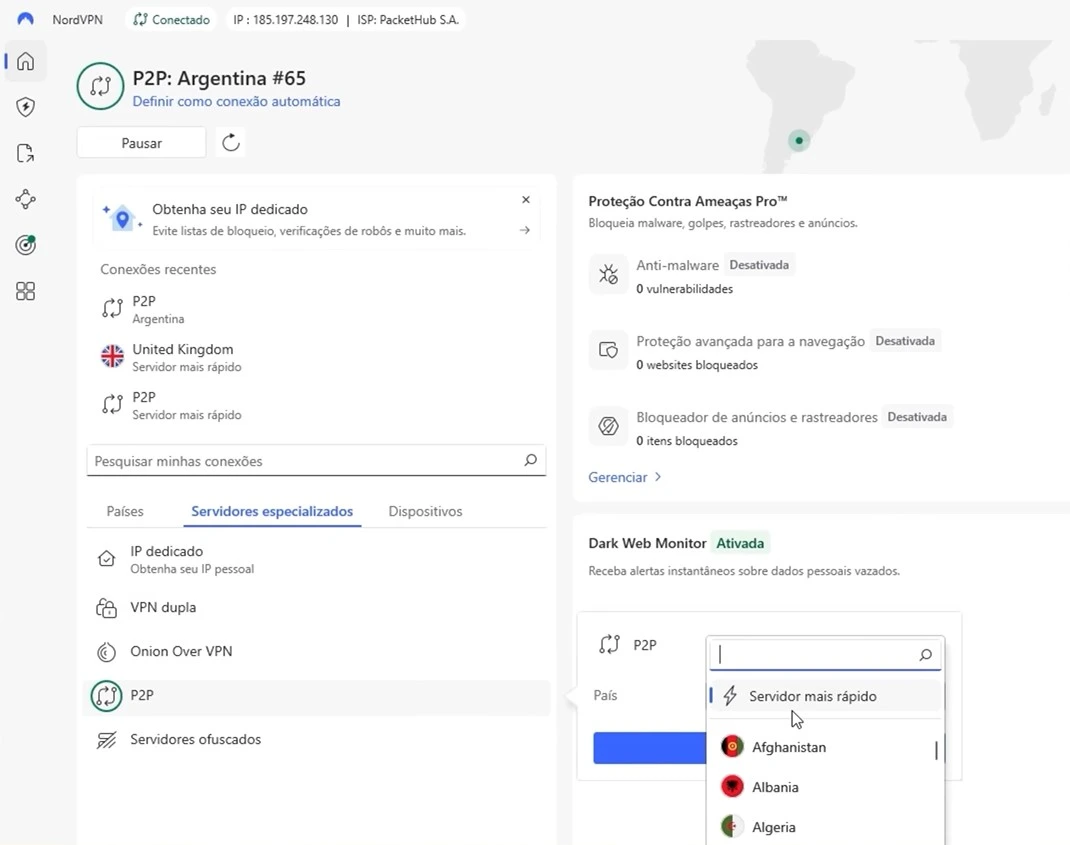Screen dimensions: 1070x845
Task: Click the ad and tracker blocker icon
Action: (608, 426)
